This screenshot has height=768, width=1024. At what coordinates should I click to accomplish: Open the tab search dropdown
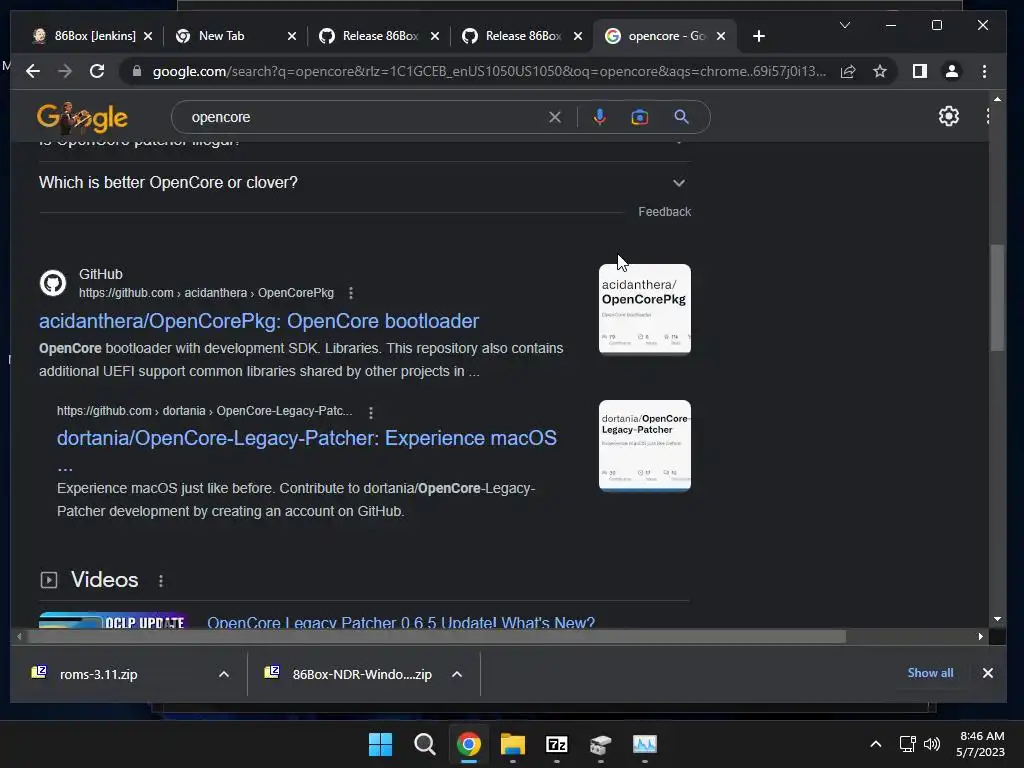pyautogui.click(x=844, y=25)
